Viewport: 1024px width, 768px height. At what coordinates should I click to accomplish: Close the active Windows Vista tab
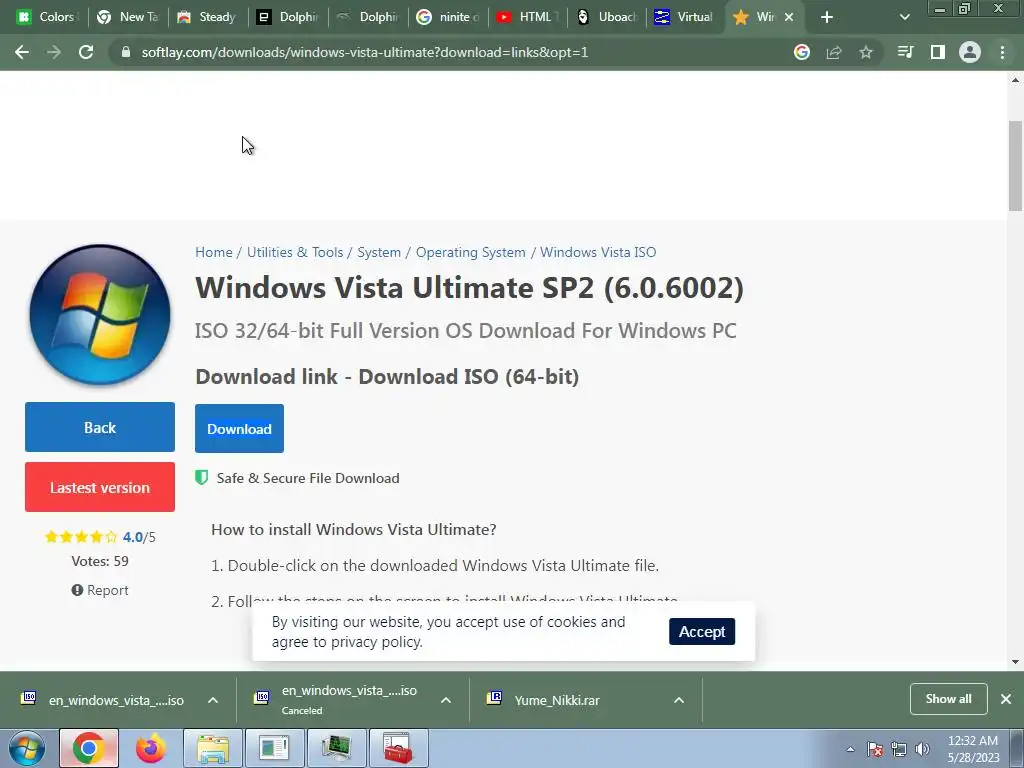789,17
